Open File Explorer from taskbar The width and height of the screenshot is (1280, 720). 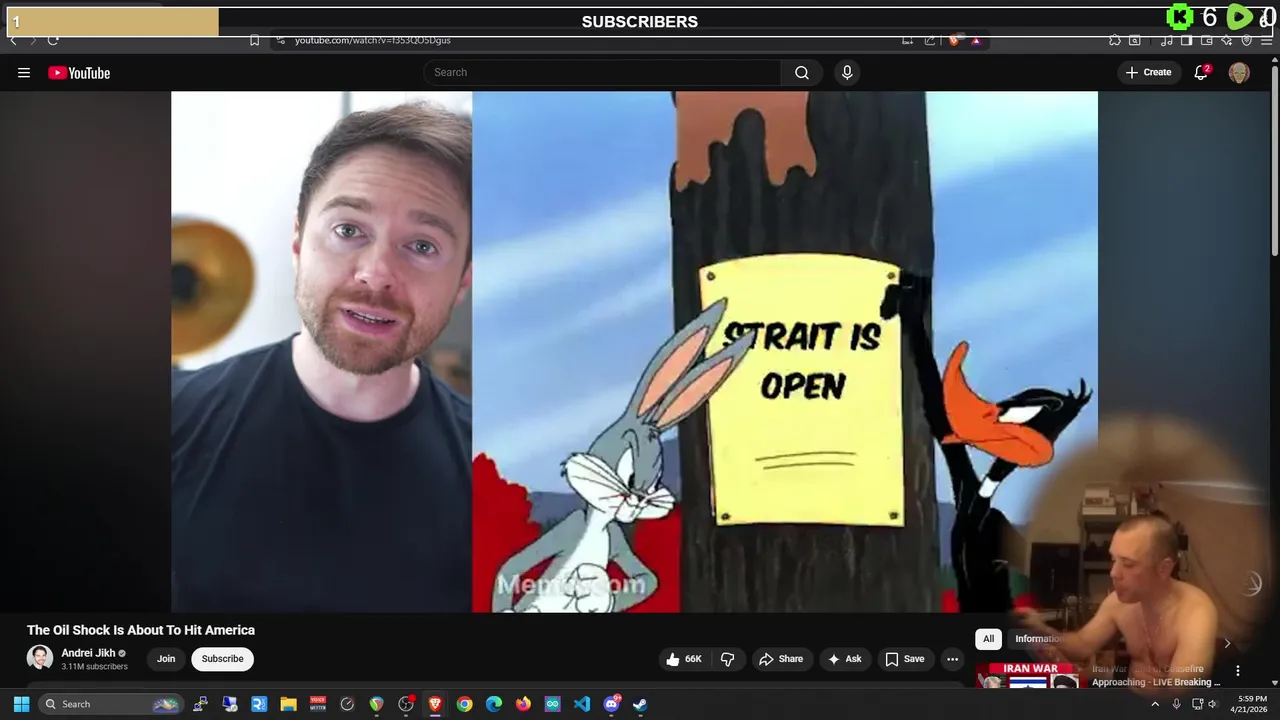(288, 704)
